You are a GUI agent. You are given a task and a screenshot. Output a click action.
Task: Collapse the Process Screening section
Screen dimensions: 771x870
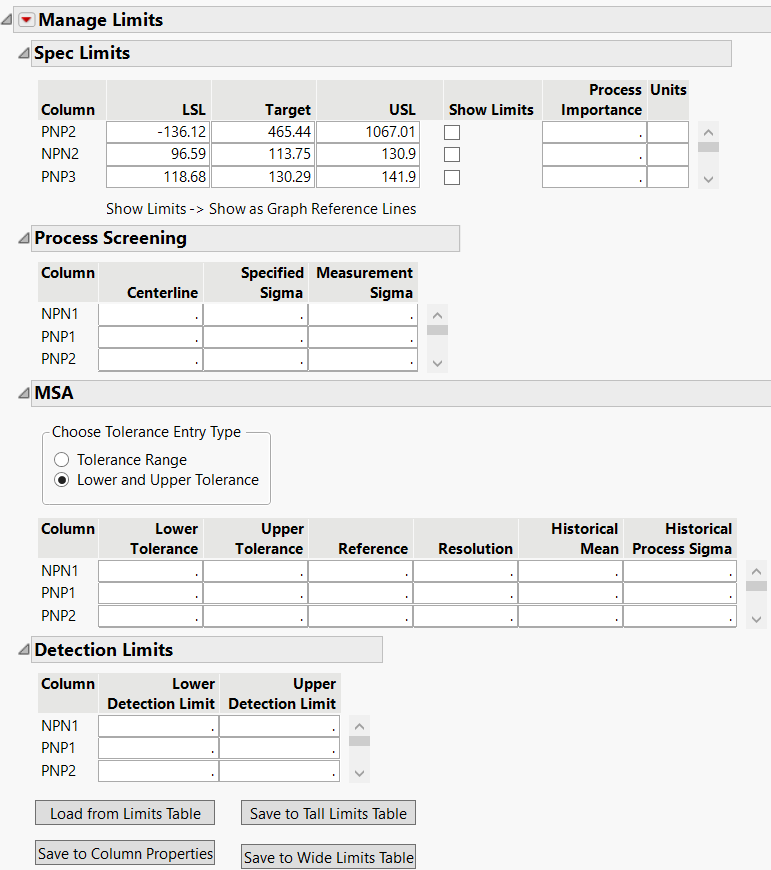pos(24,238)
